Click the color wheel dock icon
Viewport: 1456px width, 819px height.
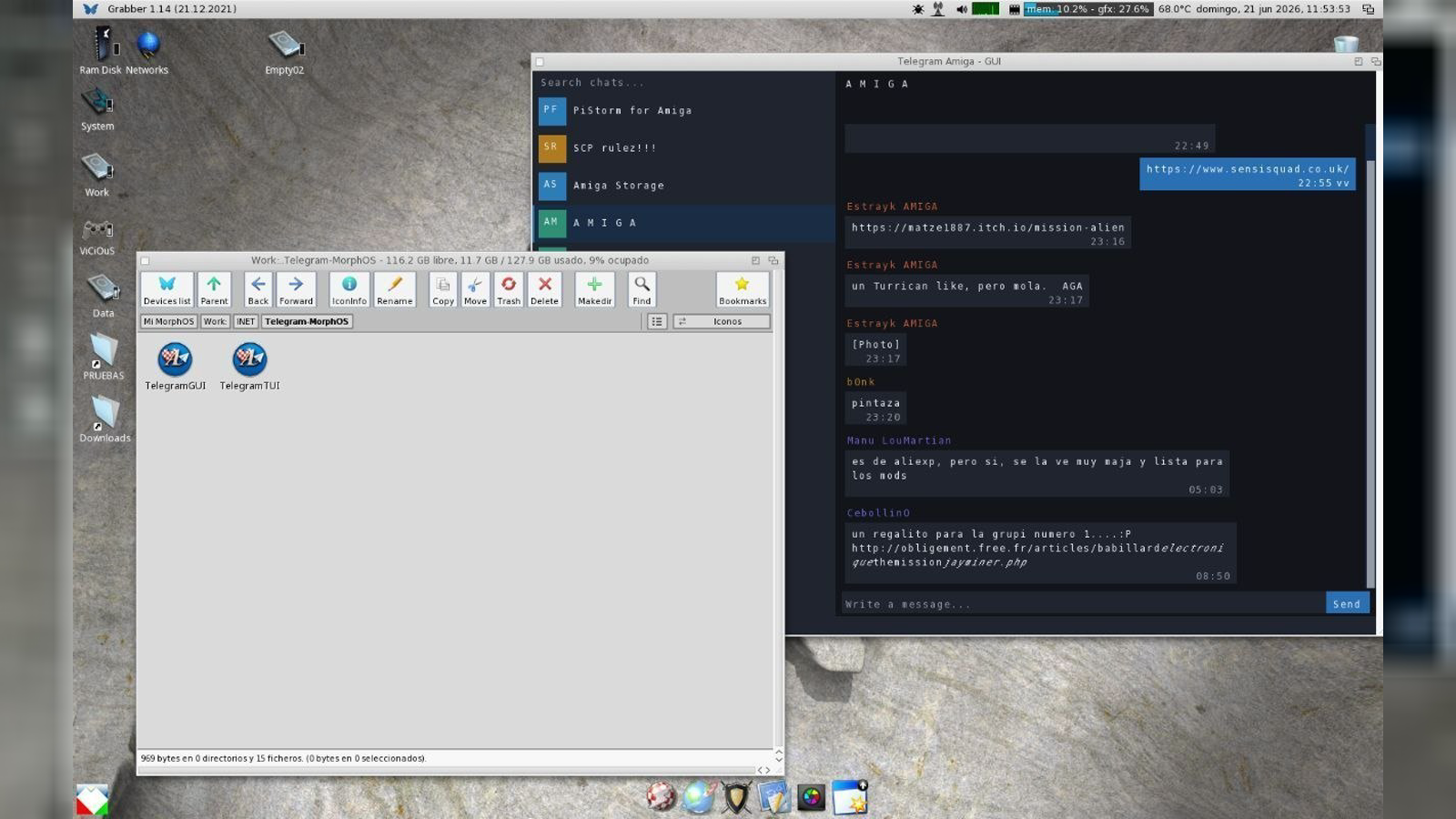tap(811, 798)
